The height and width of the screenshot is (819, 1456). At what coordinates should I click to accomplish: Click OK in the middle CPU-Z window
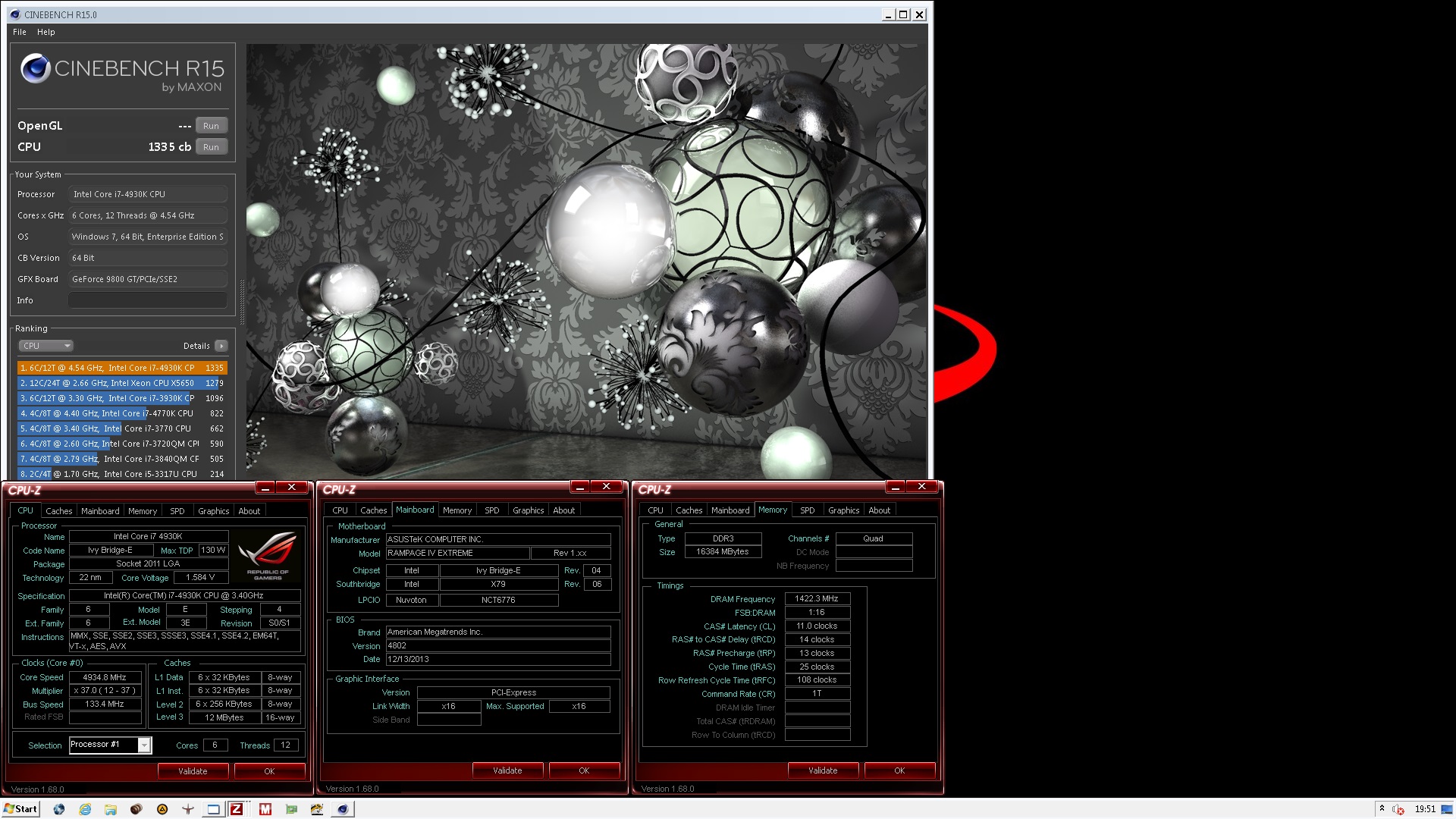(x=584, y=770)
